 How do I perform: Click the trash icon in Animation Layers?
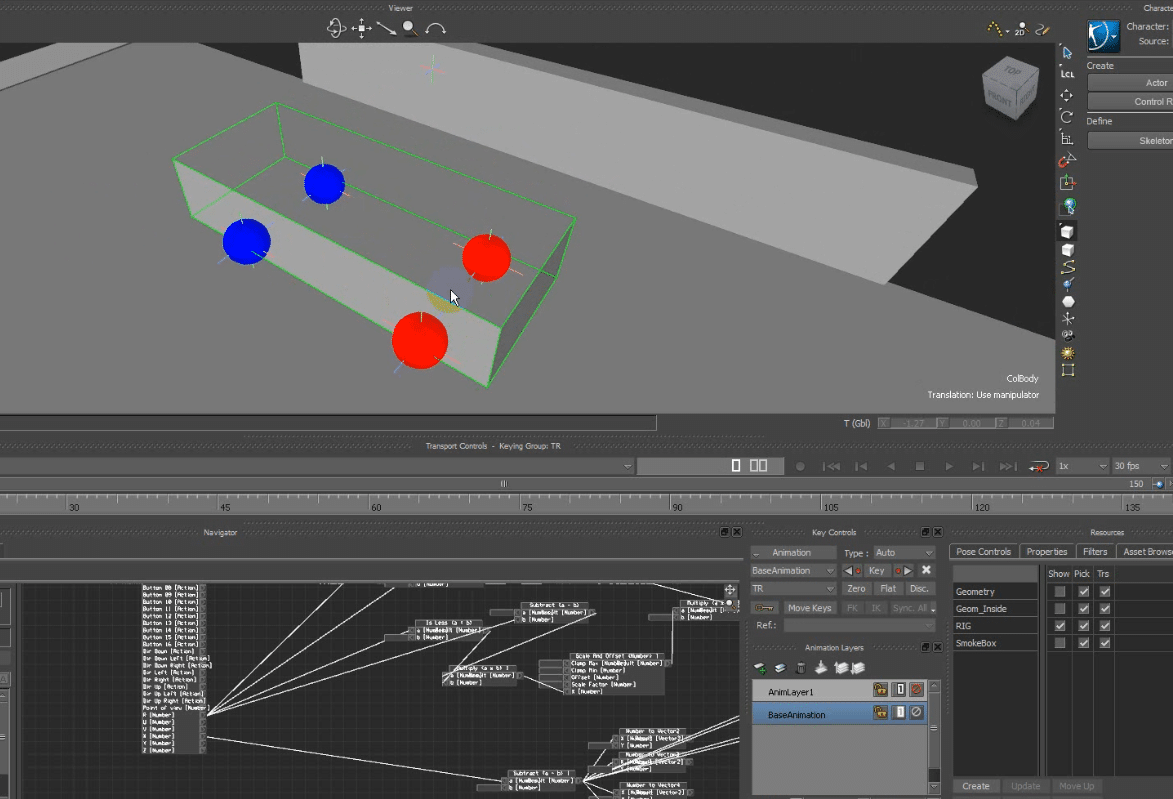800,668
